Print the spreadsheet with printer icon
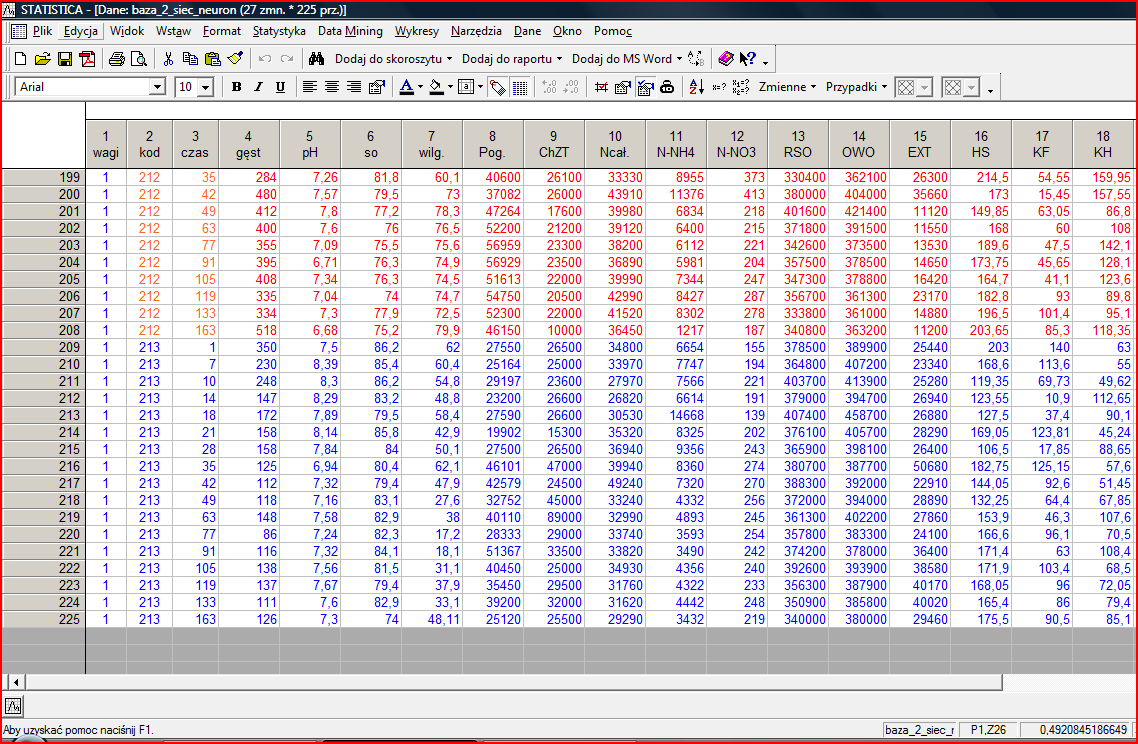Screen dimensions: 1138x744 click(116, 59)
